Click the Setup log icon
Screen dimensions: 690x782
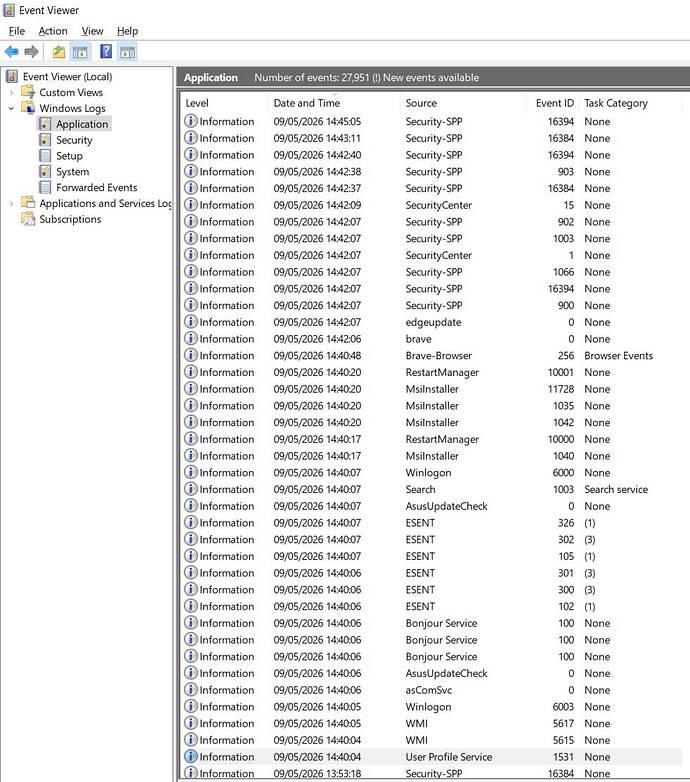click(45, 156)
